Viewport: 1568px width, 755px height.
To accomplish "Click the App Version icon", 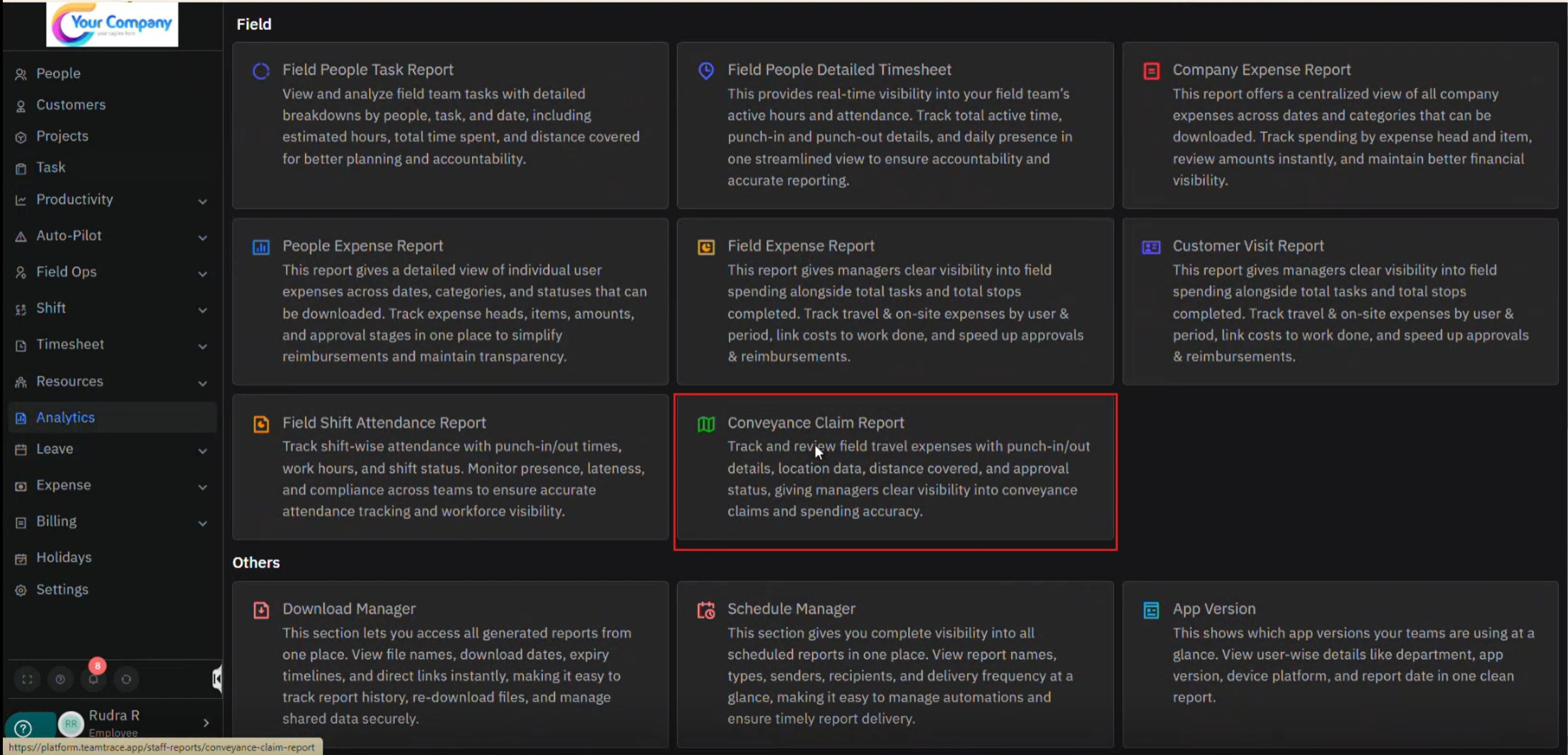I will coord(1151,610).
